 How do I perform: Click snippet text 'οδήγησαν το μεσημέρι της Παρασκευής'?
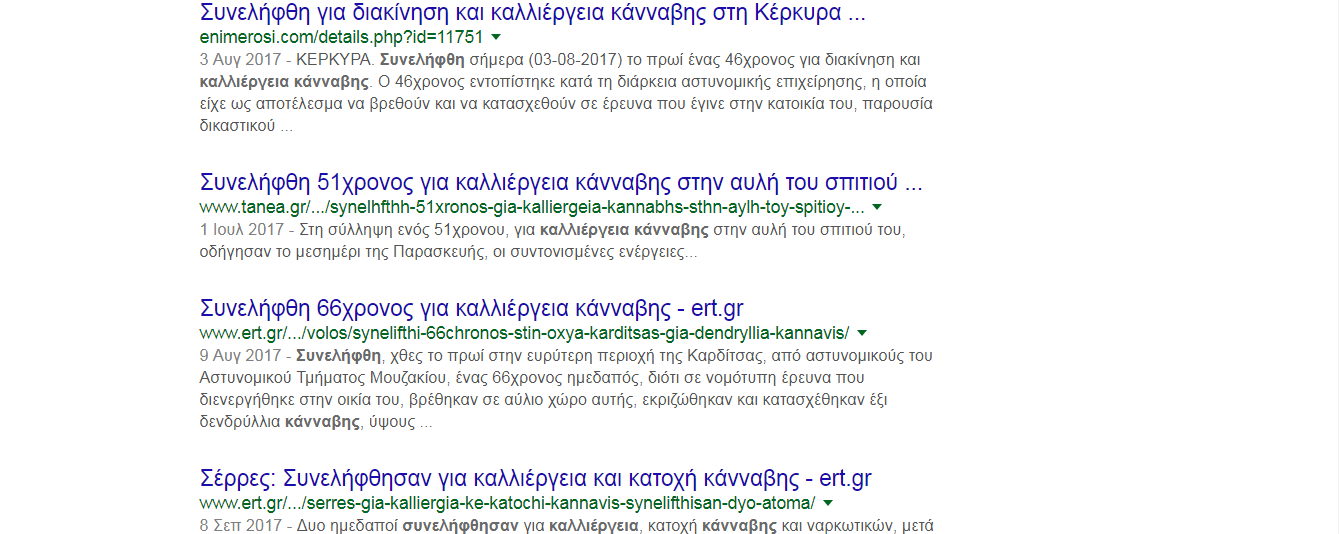341,252
